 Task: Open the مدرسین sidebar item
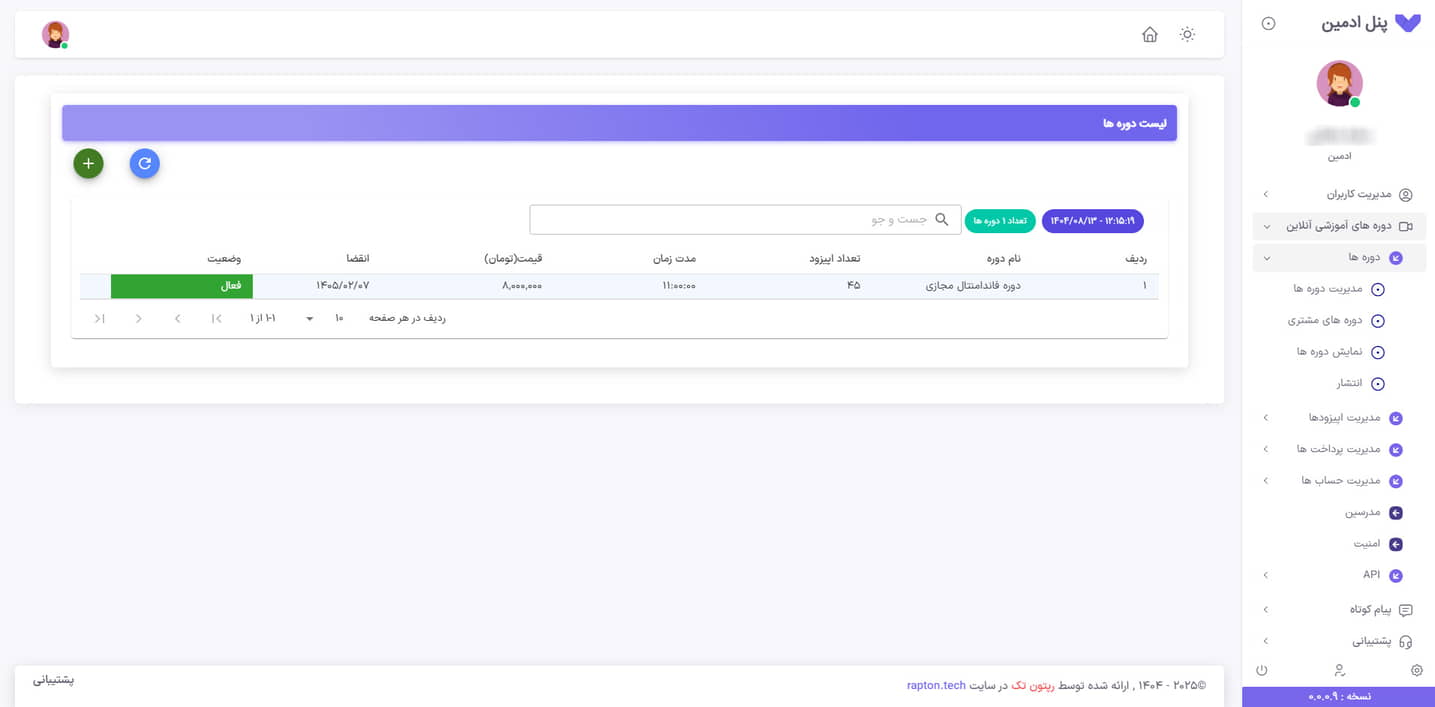(1362, 513)
